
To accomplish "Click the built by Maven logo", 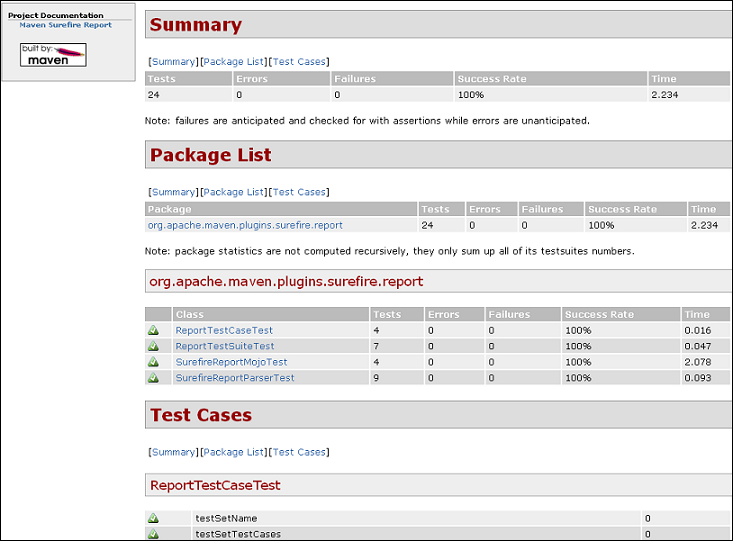I will click(53, 55).
